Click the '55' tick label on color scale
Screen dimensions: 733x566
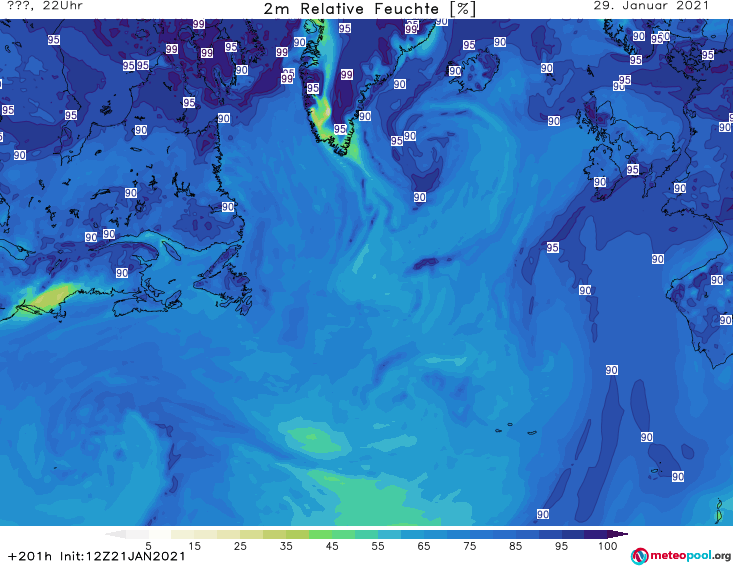coord(378,546)
